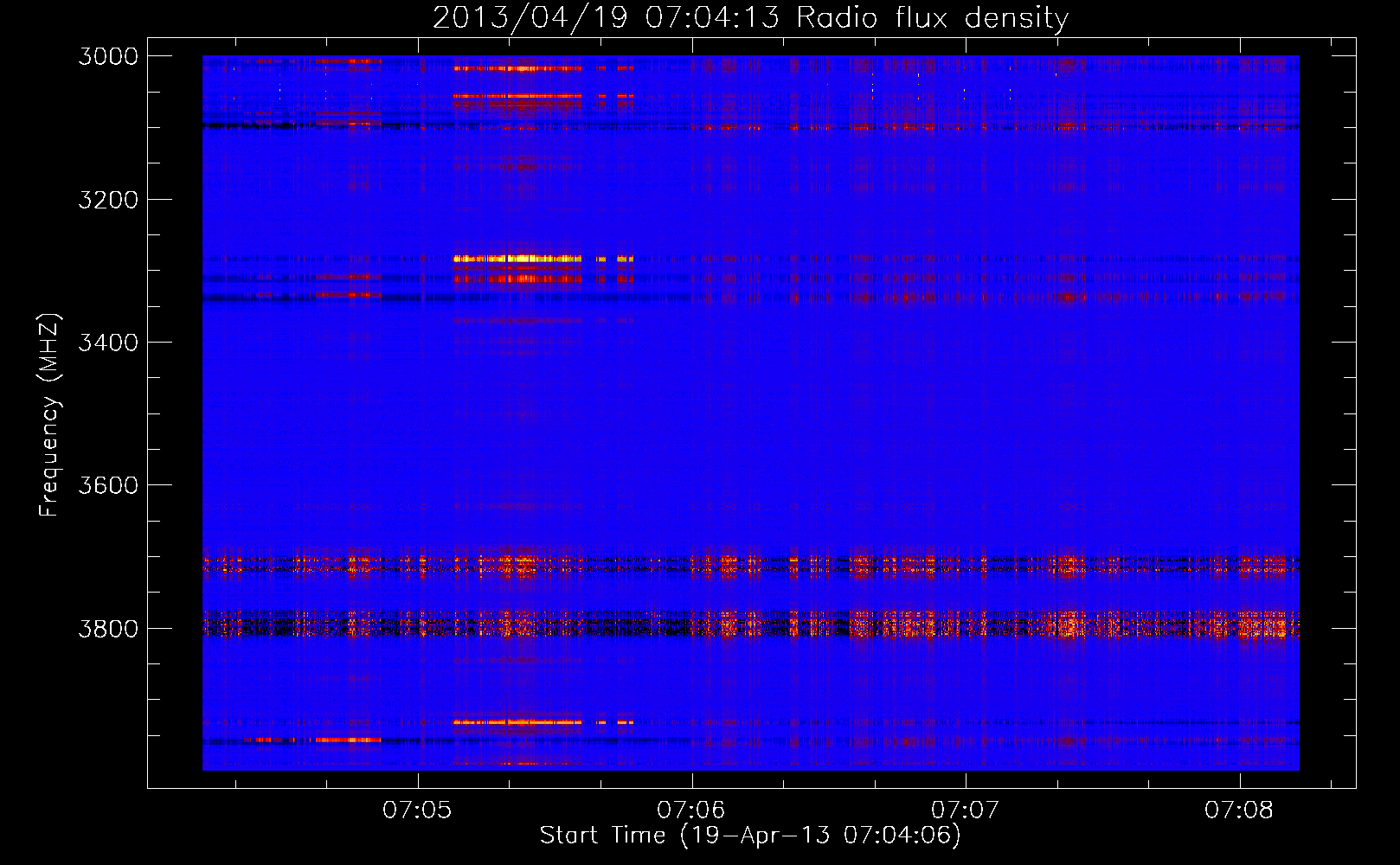The width and height of the screenshot is (1400, 865).
Task: Click the plot title "2013/04/19 07:04:13 Radio flux density"
Action: coord(750,18)
